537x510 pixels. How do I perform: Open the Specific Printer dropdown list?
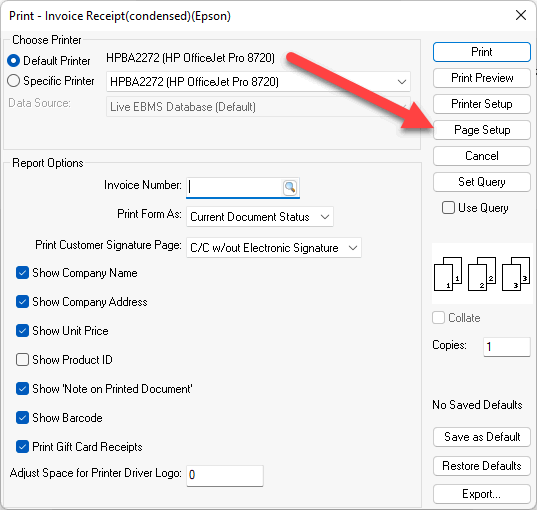coord(258,82)
